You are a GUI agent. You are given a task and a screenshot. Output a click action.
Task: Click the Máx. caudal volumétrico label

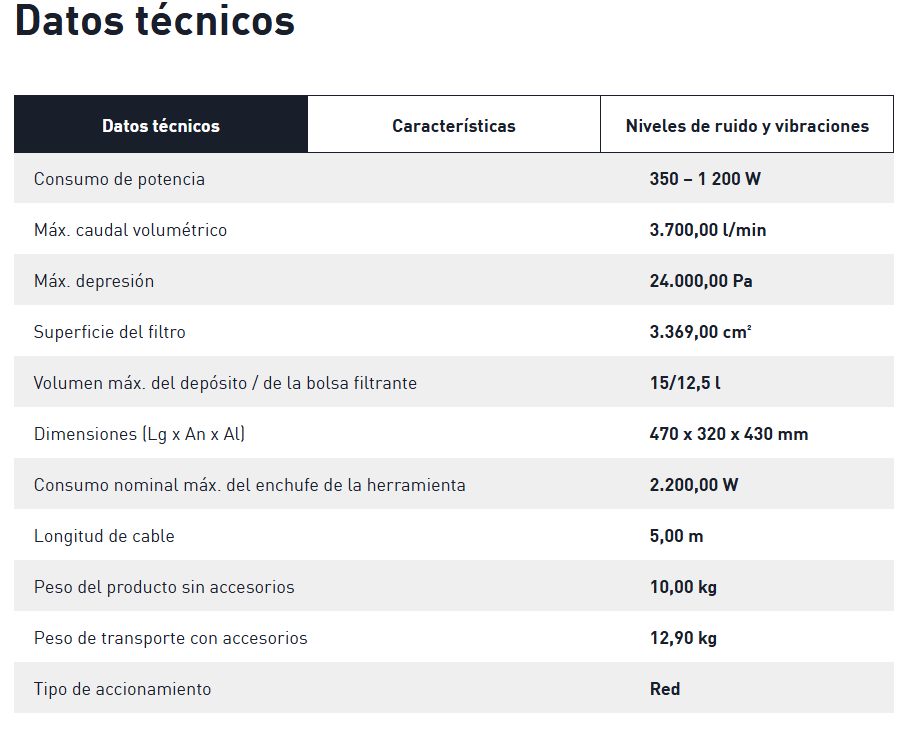pos(130,230)
